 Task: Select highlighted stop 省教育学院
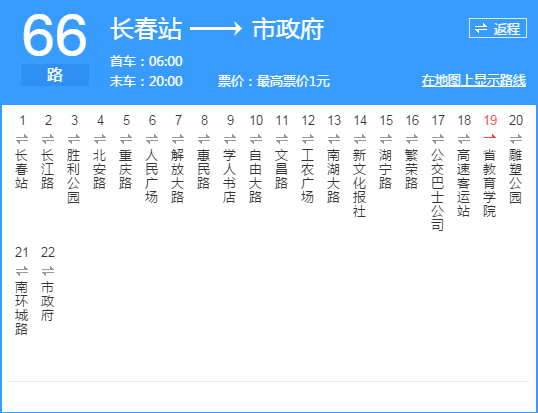click(490, 183)
